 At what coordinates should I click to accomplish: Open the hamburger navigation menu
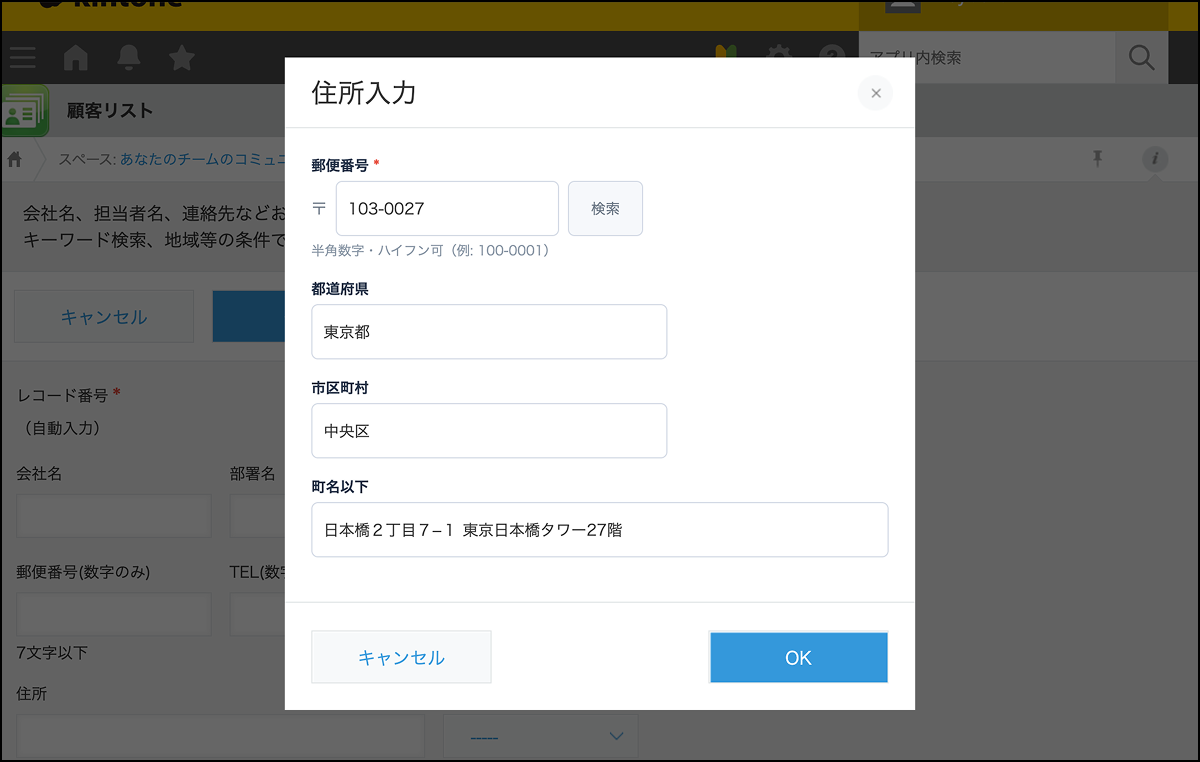[x=22, y=58]
